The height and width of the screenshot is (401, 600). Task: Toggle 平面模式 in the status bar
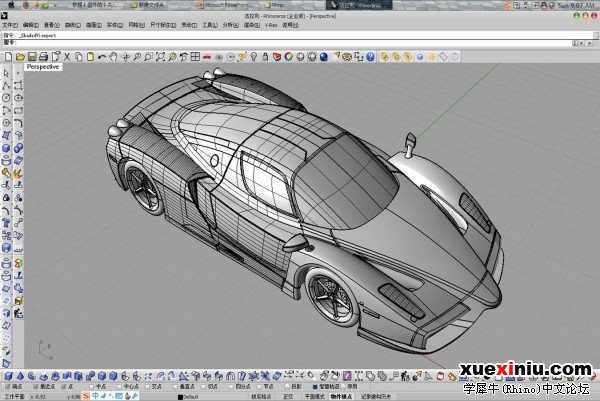pos(315,397)
